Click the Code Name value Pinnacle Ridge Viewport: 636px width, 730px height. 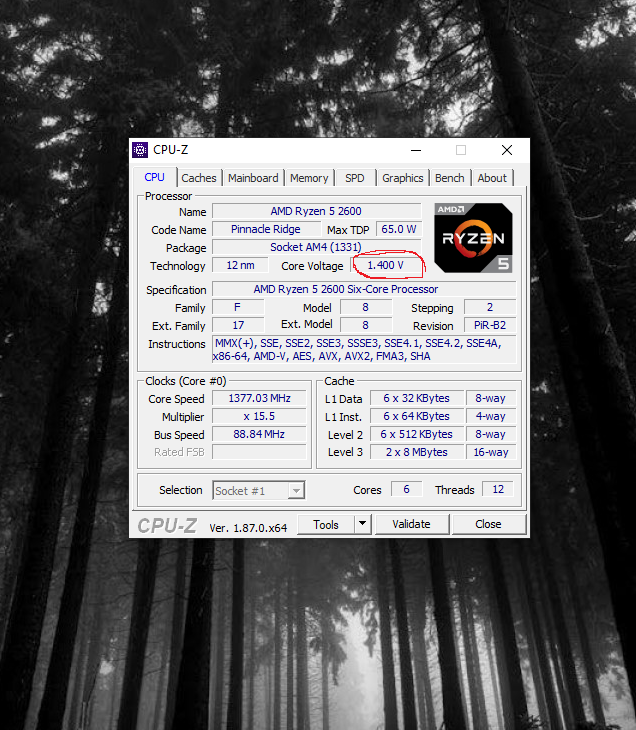266,229
